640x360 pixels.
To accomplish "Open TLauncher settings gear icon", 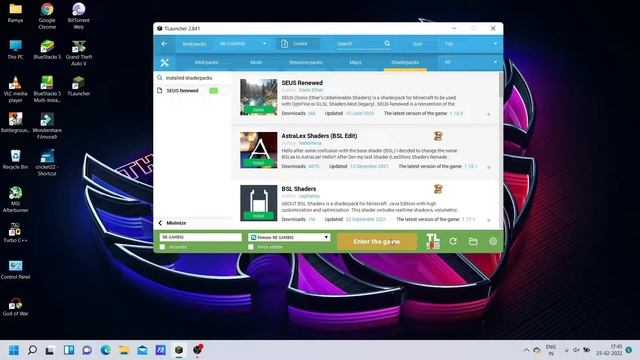I will click(x=493, y=241).
